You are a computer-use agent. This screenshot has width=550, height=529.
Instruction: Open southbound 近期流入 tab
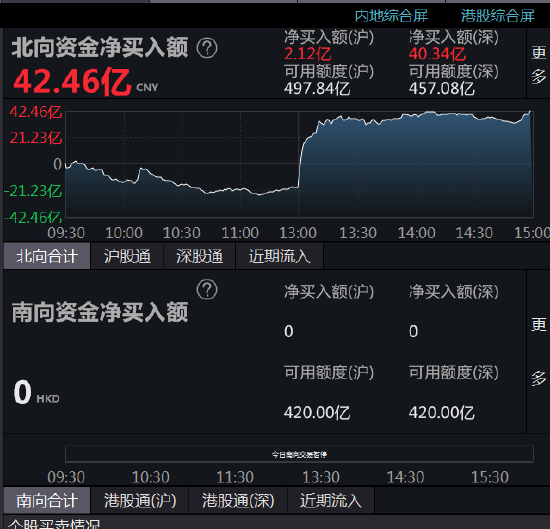click(x=330, y=501)
